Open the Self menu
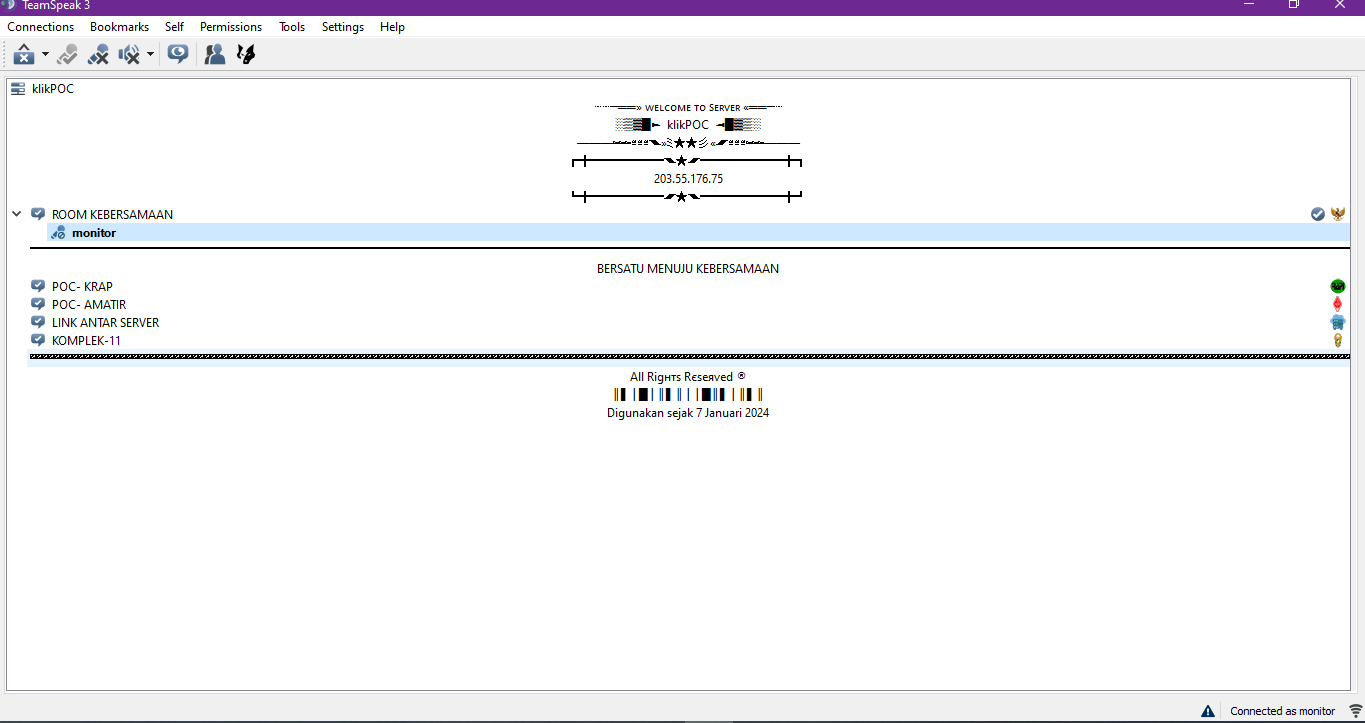 (x=174, y=27)
